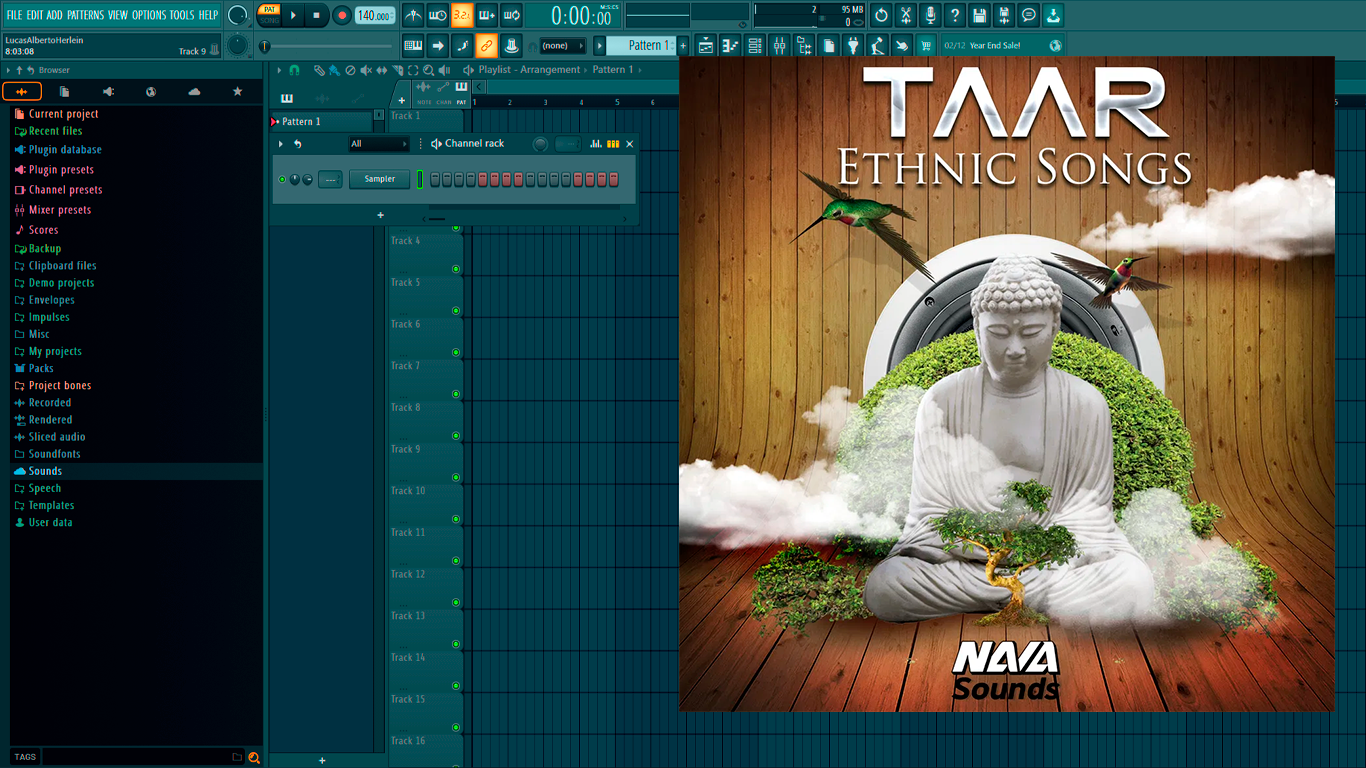Add a new channel with plus button
Image resolution: width=1366 pixels, height=768 pixels.
point(380,215)
